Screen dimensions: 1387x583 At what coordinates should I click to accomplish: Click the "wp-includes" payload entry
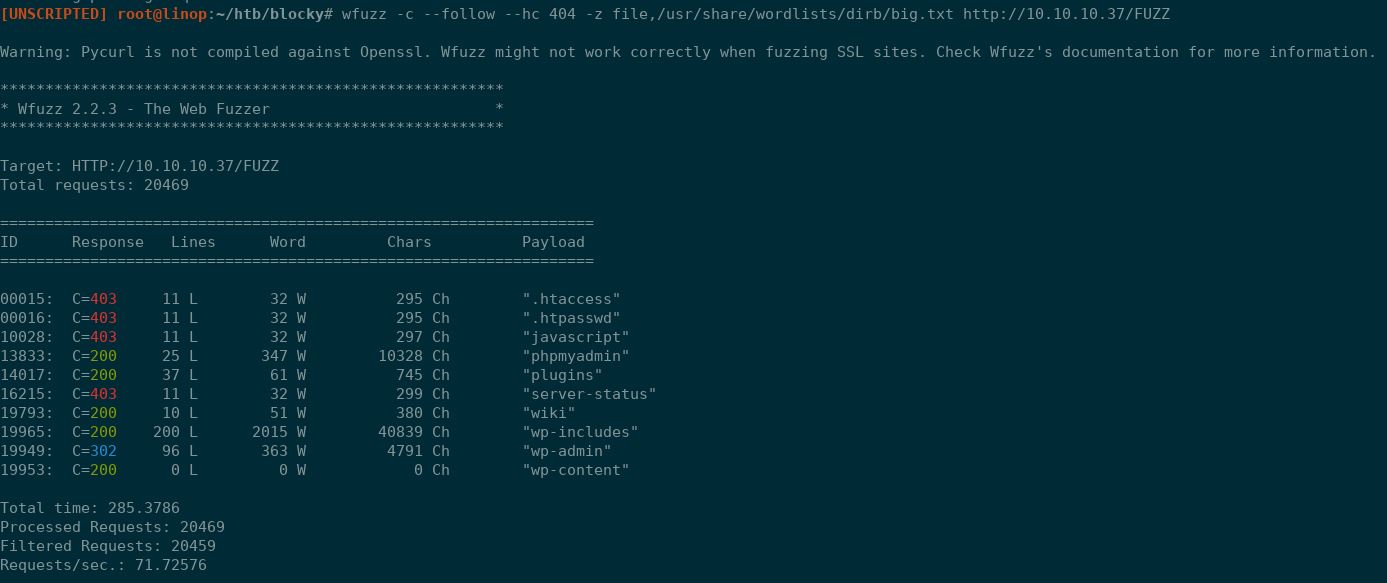tap(580, 432)
